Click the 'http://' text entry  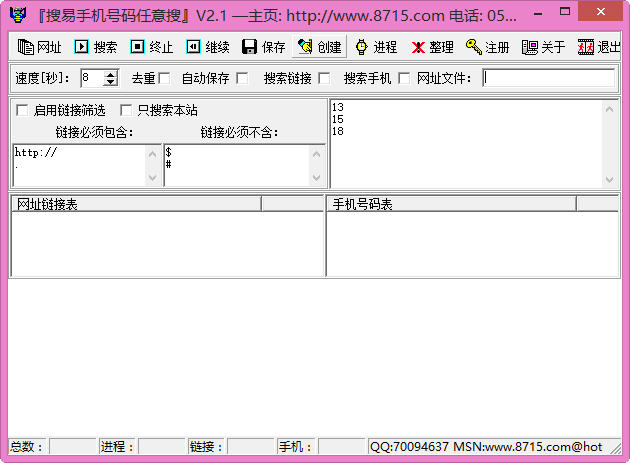[x=35, y=152]
